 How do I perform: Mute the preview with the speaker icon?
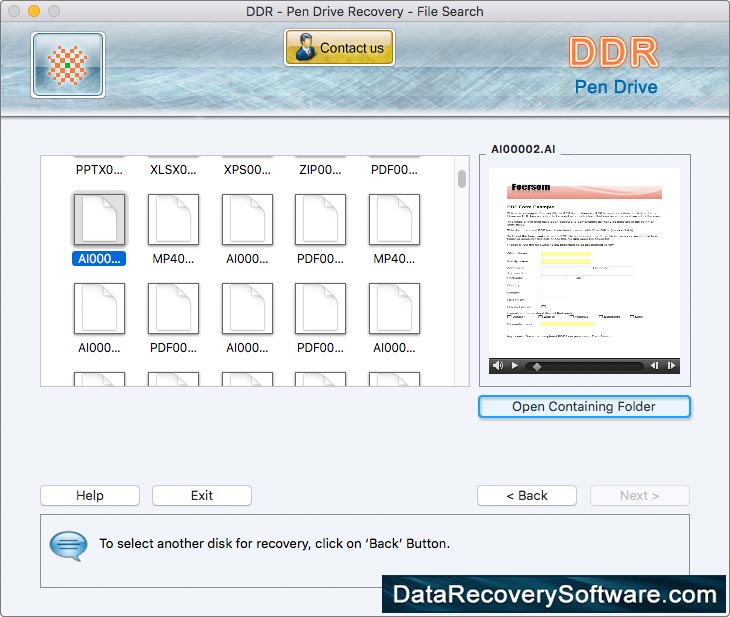point(498,366)
